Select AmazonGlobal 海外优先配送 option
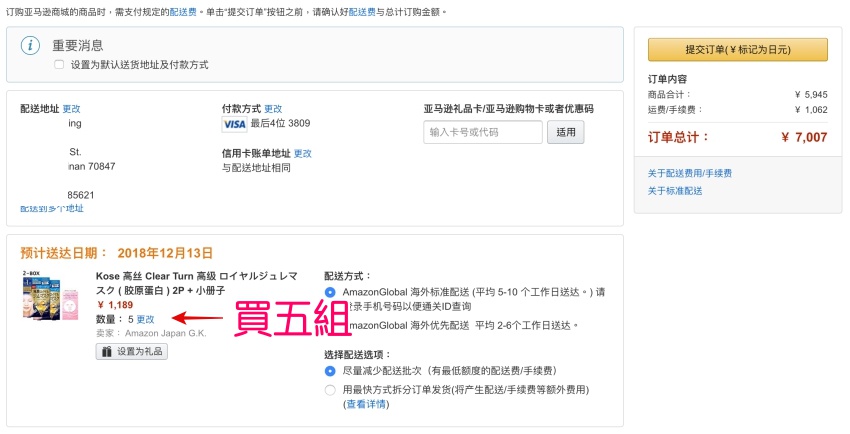This screenshot has width=850, height=434. [x=330, y=325]
